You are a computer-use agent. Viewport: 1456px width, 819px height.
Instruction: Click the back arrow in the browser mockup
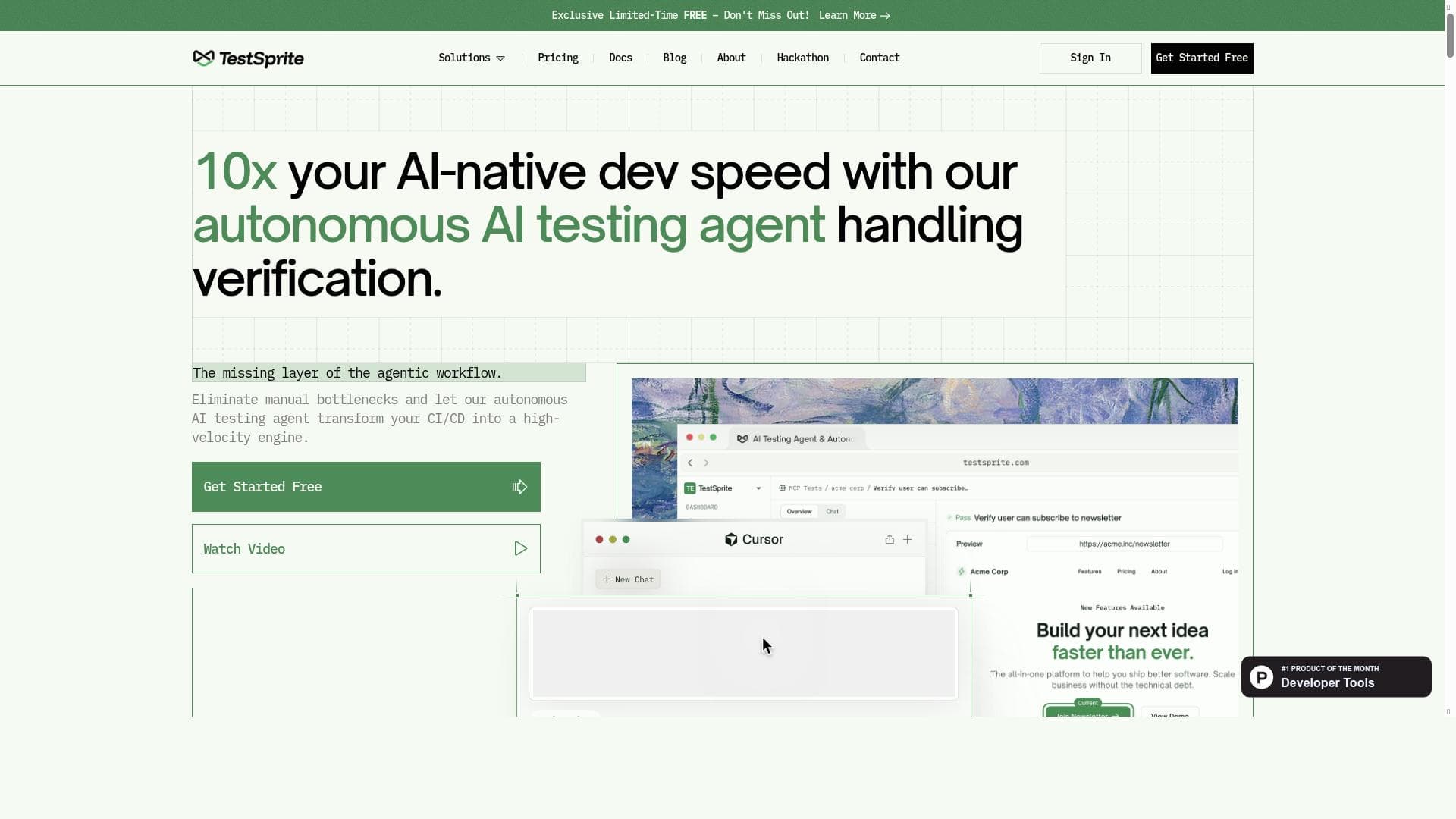pos(689,462)
